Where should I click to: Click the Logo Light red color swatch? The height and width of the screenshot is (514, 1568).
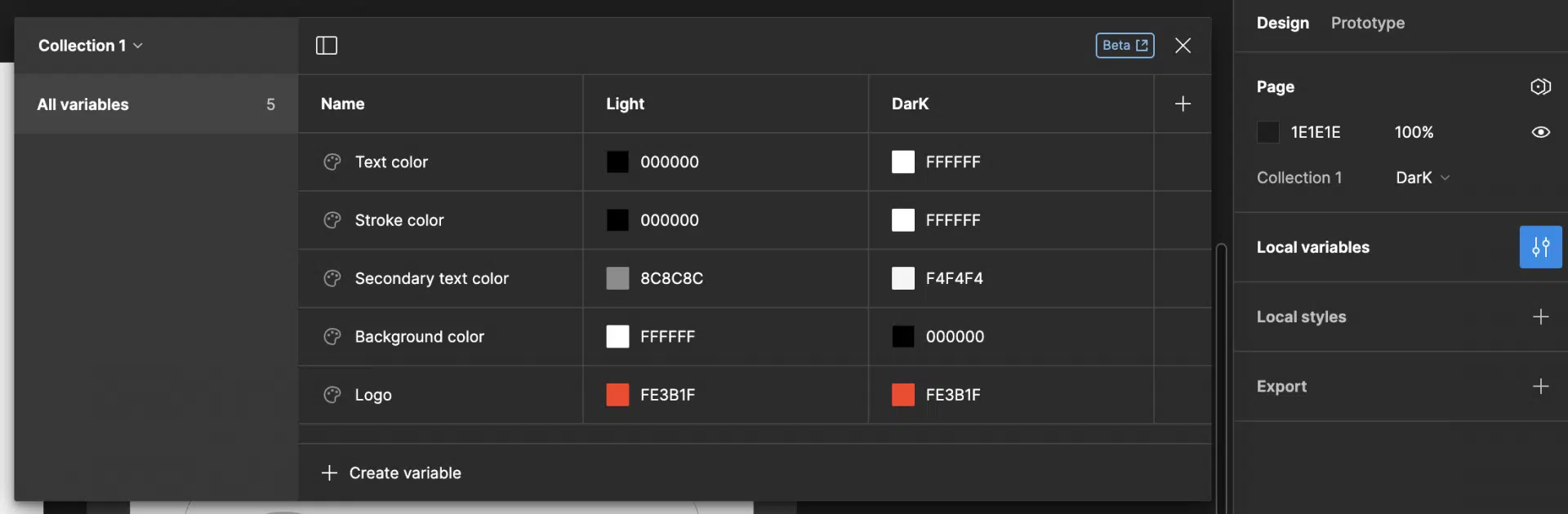[x=617, y=395]
